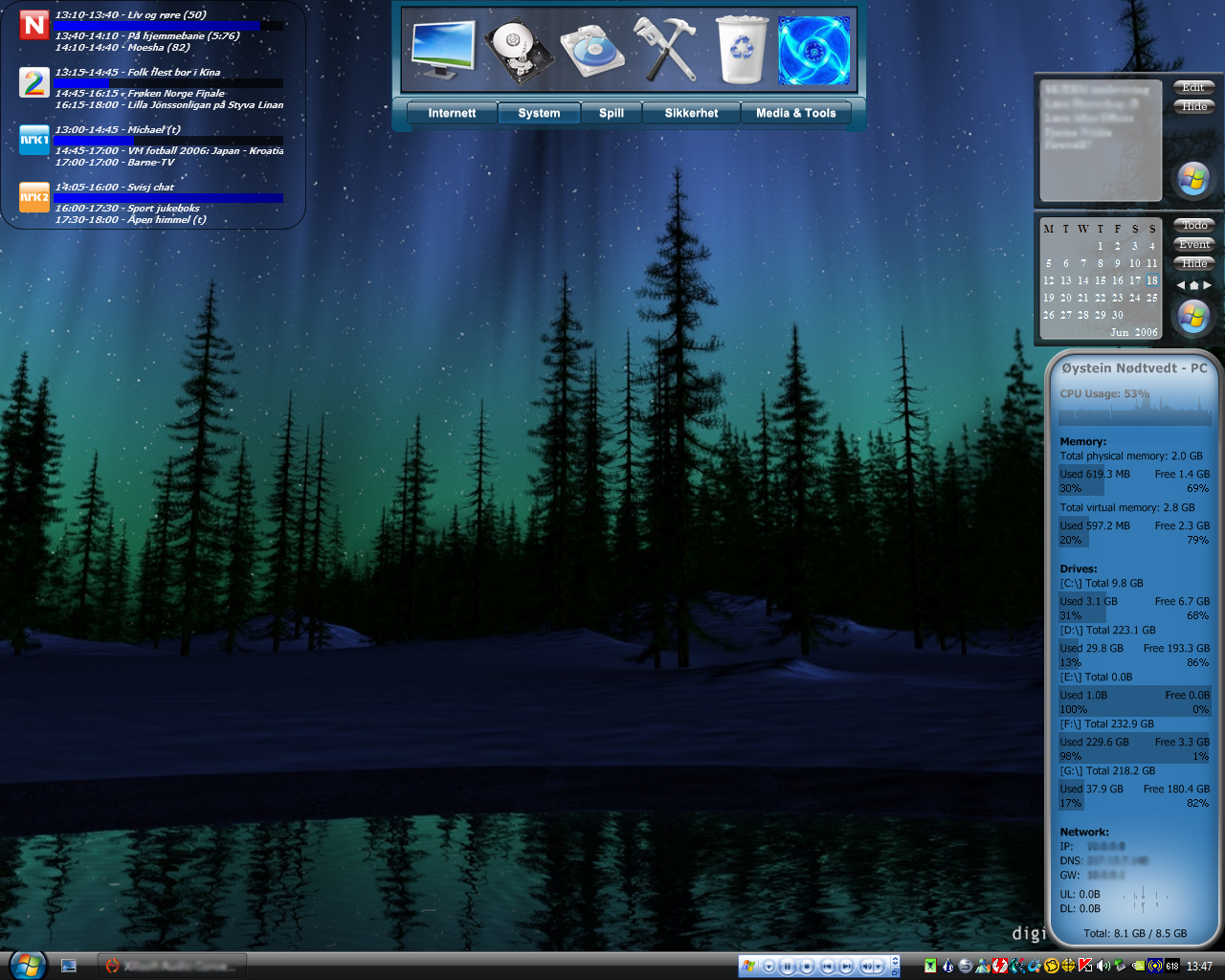Click the yellow smiley face tray icon
The height and width of the screenshot is (980, 1225).
click(1051, 966)
